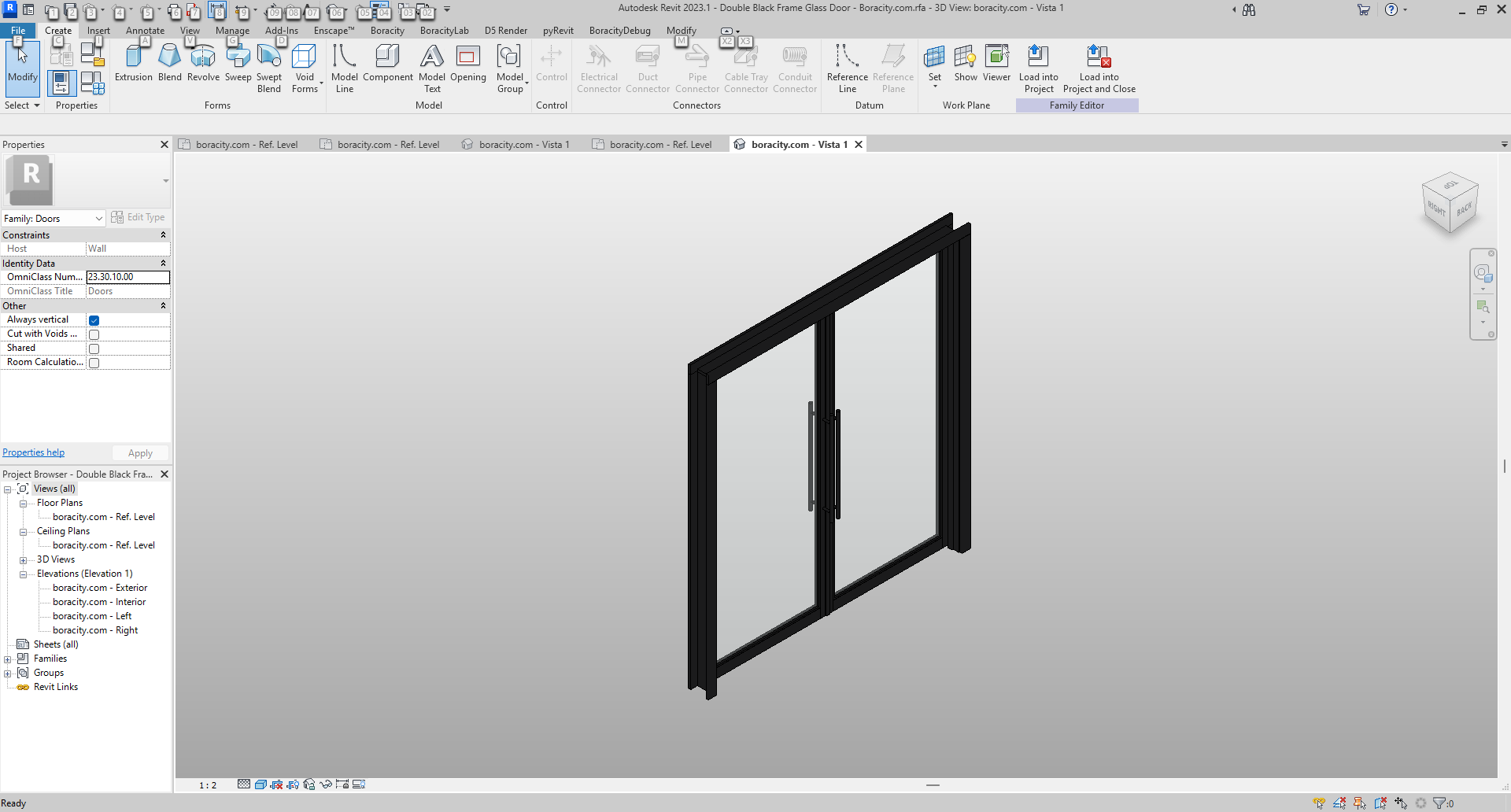
Task: Switch to the Manage ribbon tab
Action: point(232,31)
